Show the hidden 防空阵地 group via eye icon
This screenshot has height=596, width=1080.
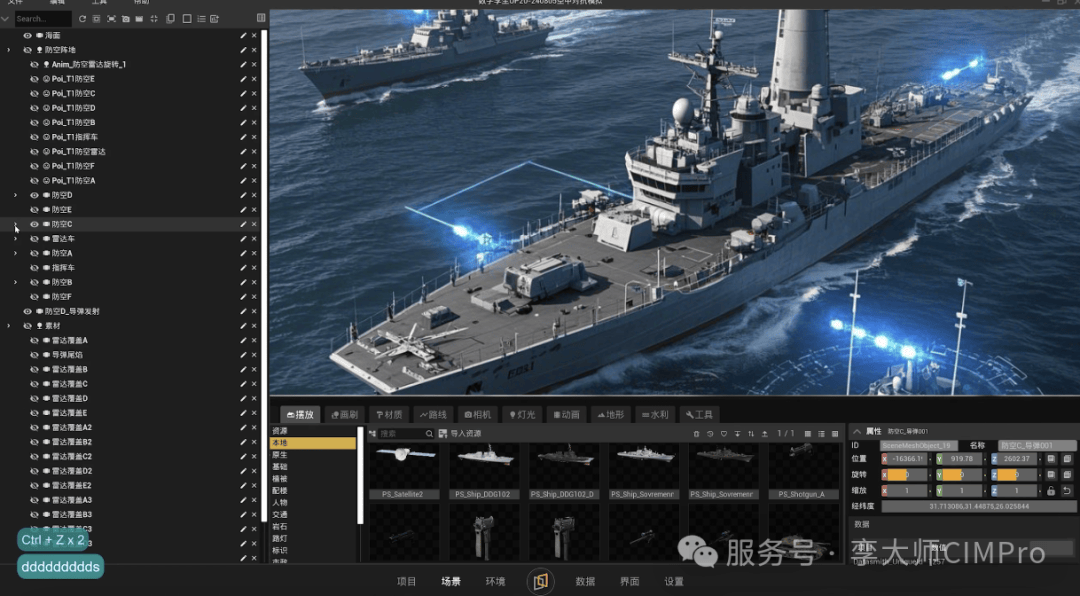click(28, 49)
